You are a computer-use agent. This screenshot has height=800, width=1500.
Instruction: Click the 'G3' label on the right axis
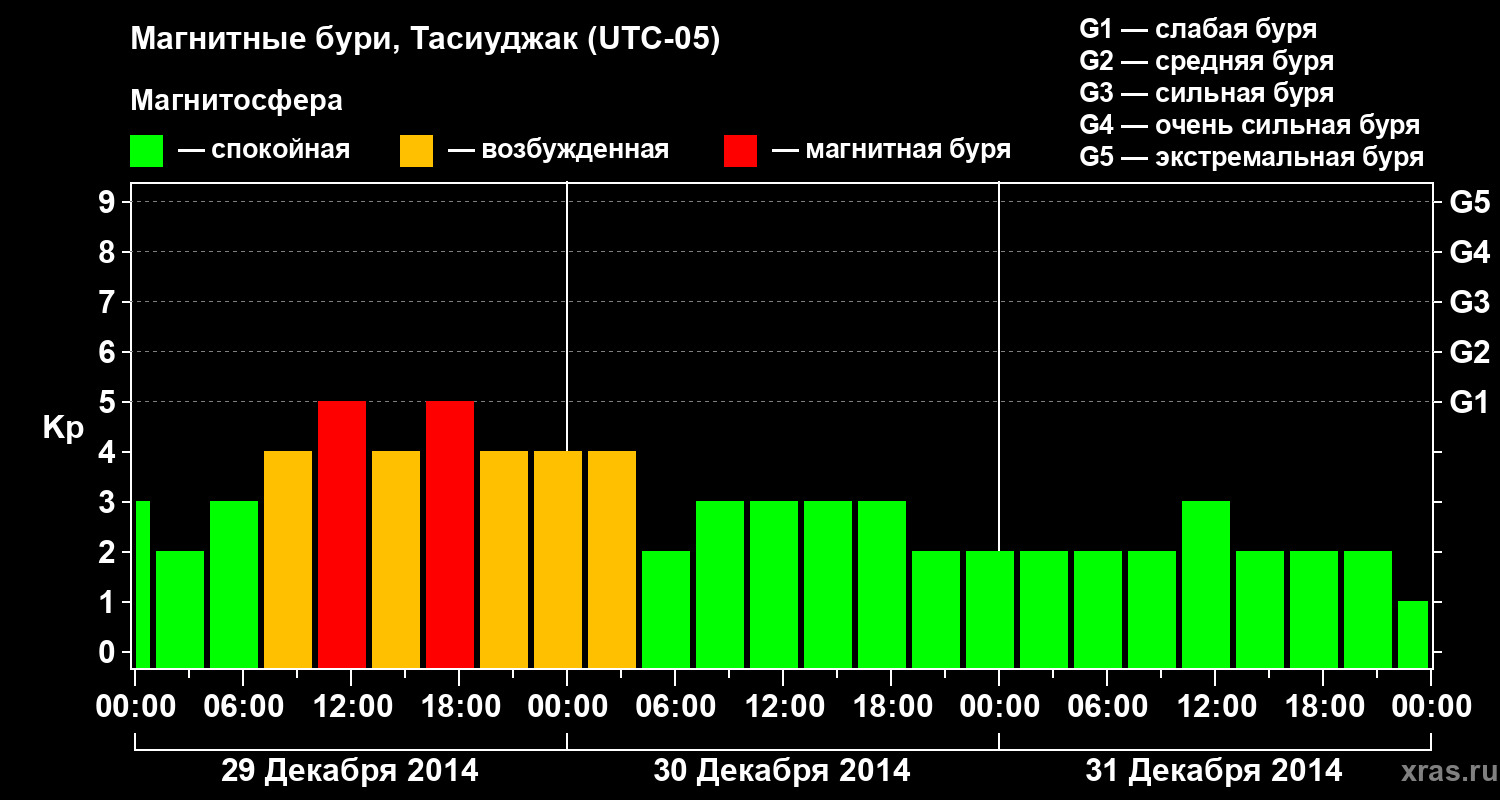pos(1469,302)
